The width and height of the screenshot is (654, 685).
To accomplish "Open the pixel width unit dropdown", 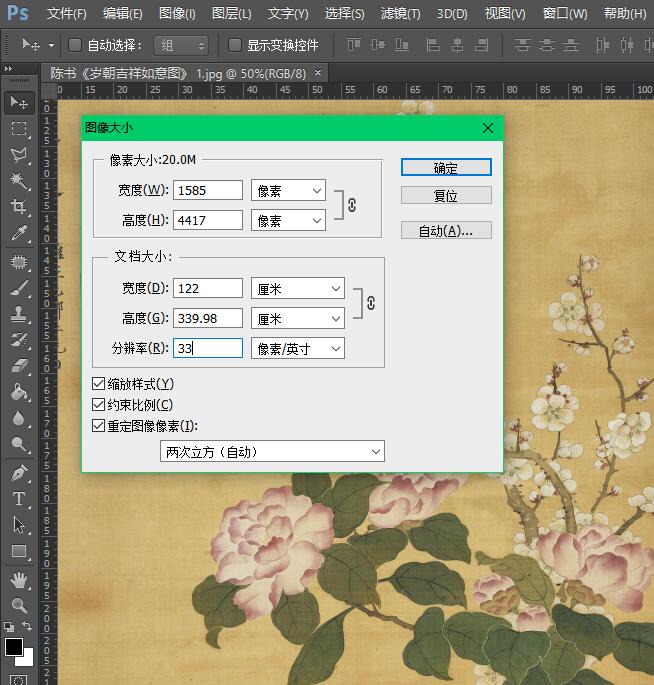I will click(288, 190).
